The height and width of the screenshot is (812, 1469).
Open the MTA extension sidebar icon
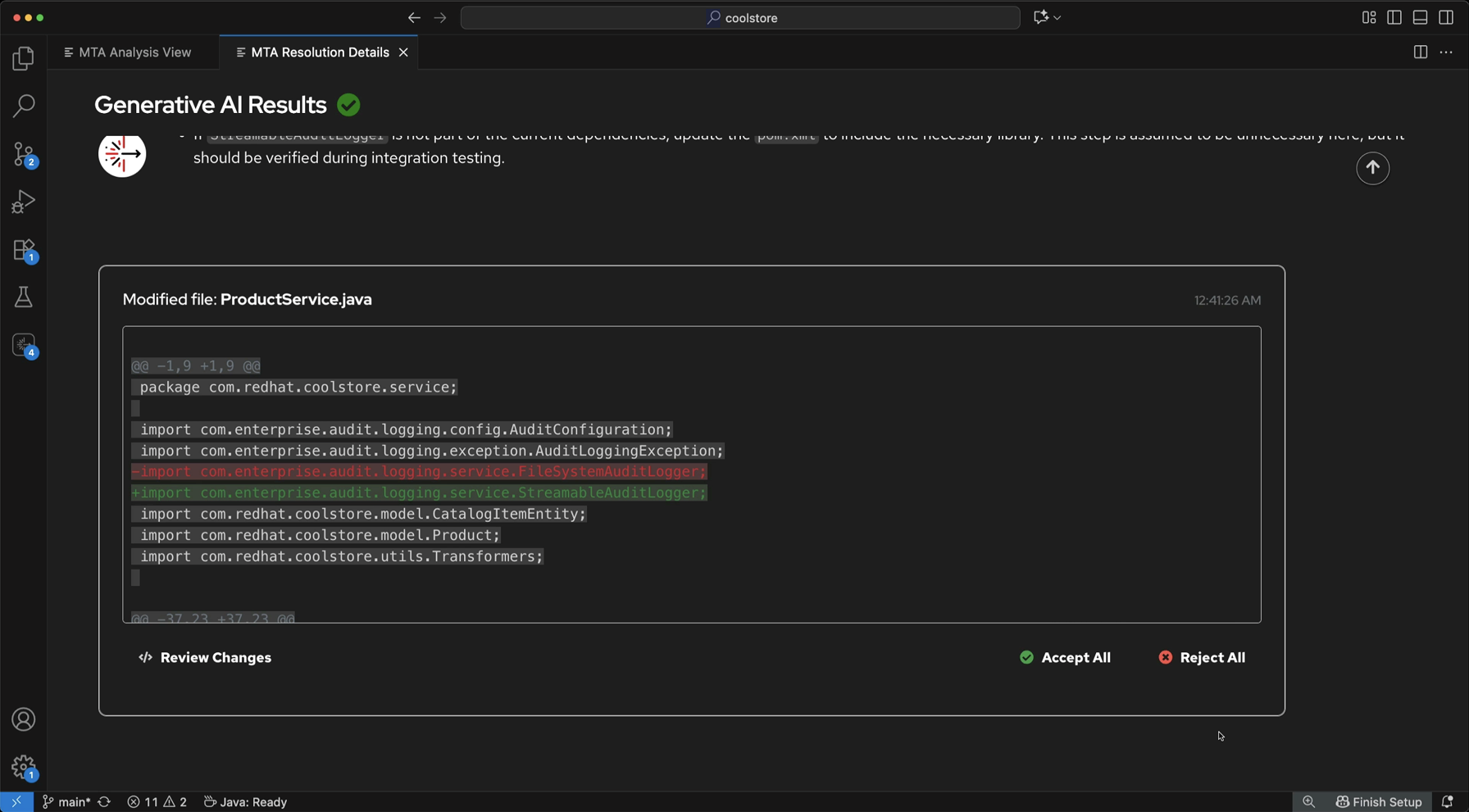(x=24, y=345)
